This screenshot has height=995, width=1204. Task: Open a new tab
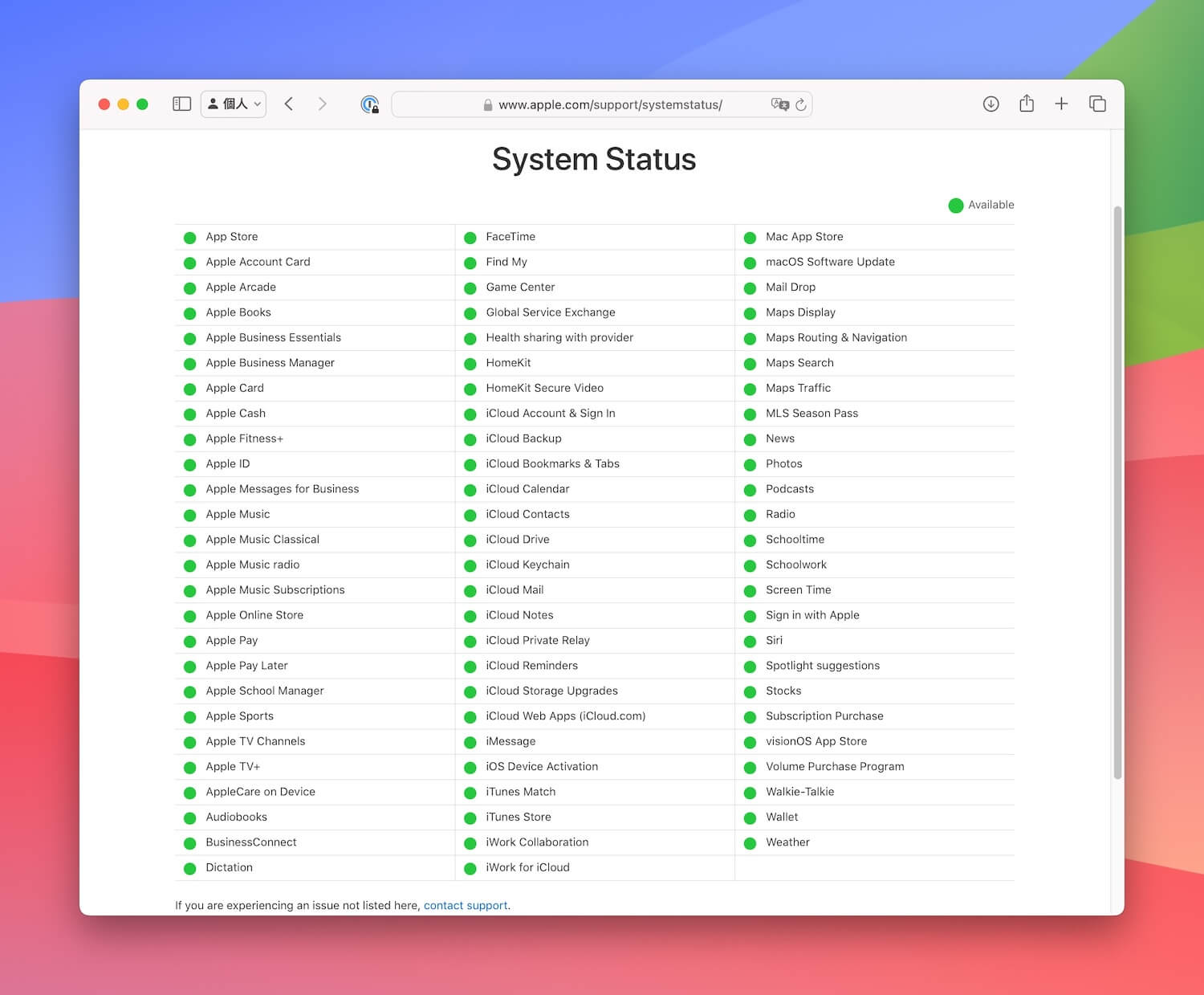pos(1061,104)
